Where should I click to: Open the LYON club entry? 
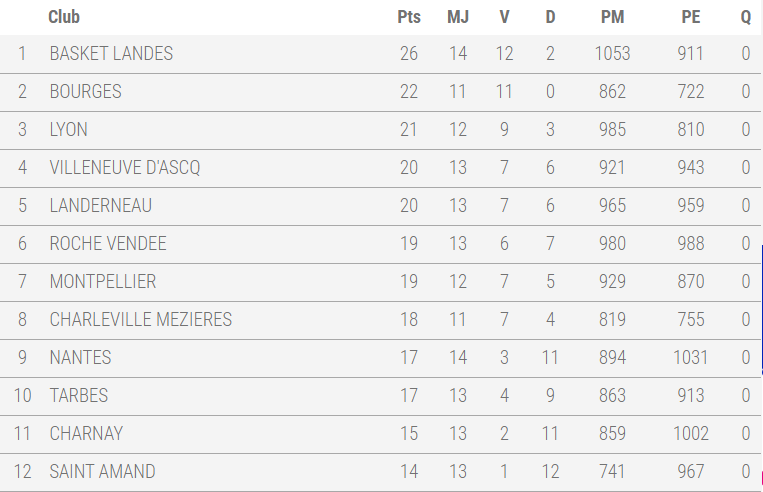pyautogui.click(x=68, y=130)
